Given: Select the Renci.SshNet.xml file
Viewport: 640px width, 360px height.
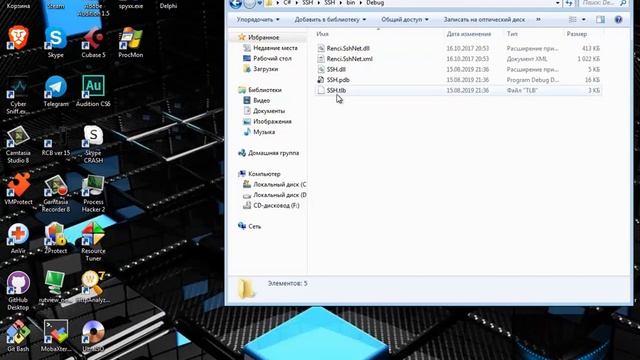Looking at the screenshot, I should click(x=458, y=59).
